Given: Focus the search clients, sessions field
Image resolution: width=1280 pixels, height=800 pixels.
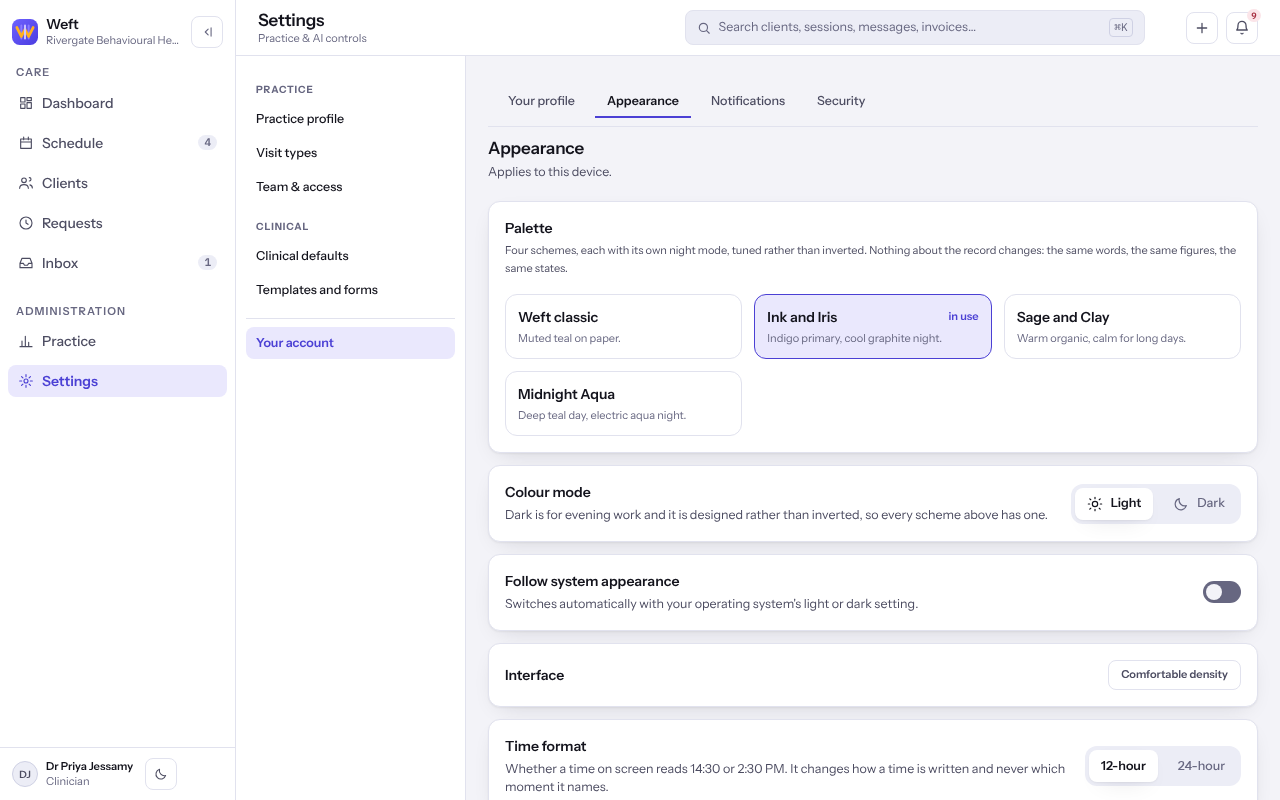Looking at the screenshot, I should click(x=915, y=28).
